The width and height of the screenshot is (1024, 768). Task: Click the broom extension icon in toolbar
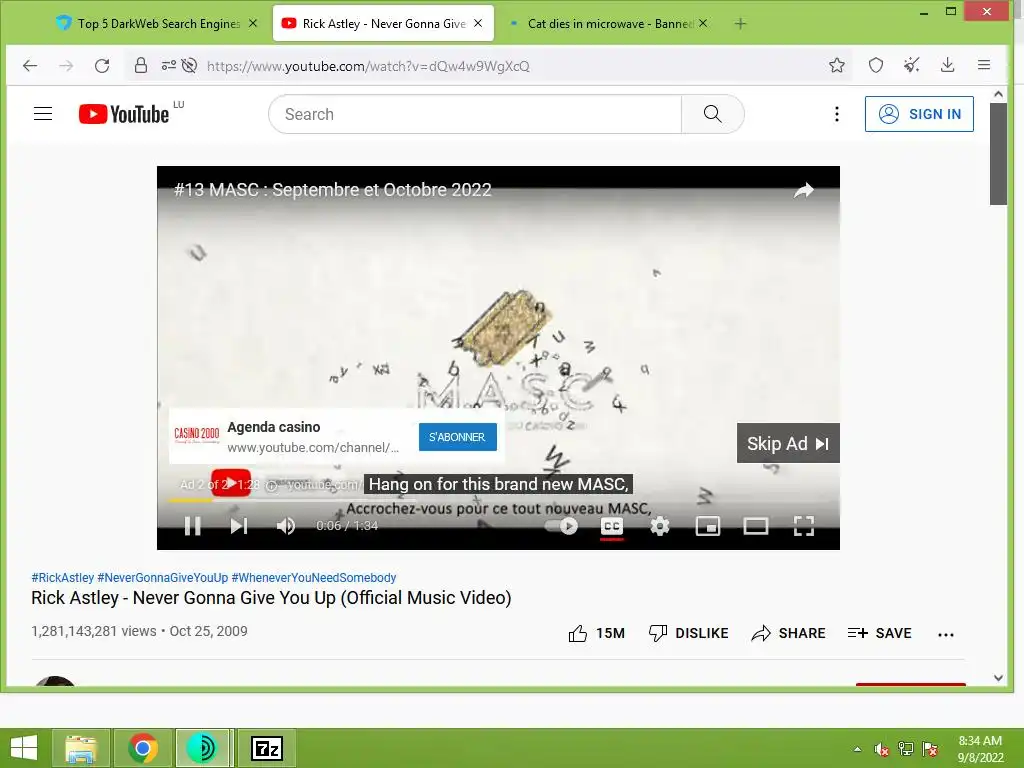point(912,65)
